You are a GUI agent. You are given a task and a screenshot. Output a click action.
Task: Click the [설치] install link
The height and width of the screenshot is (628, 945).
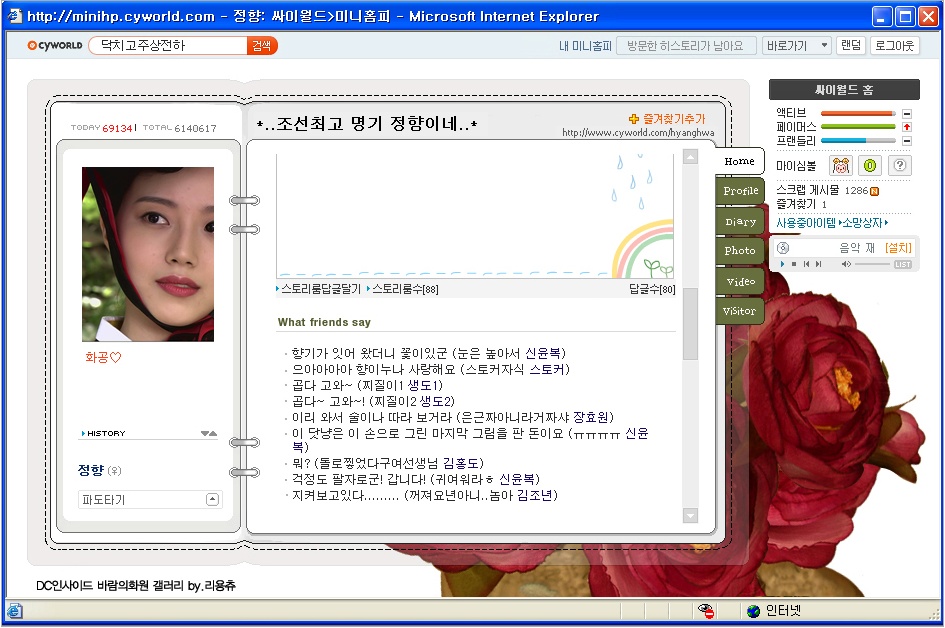898,248
